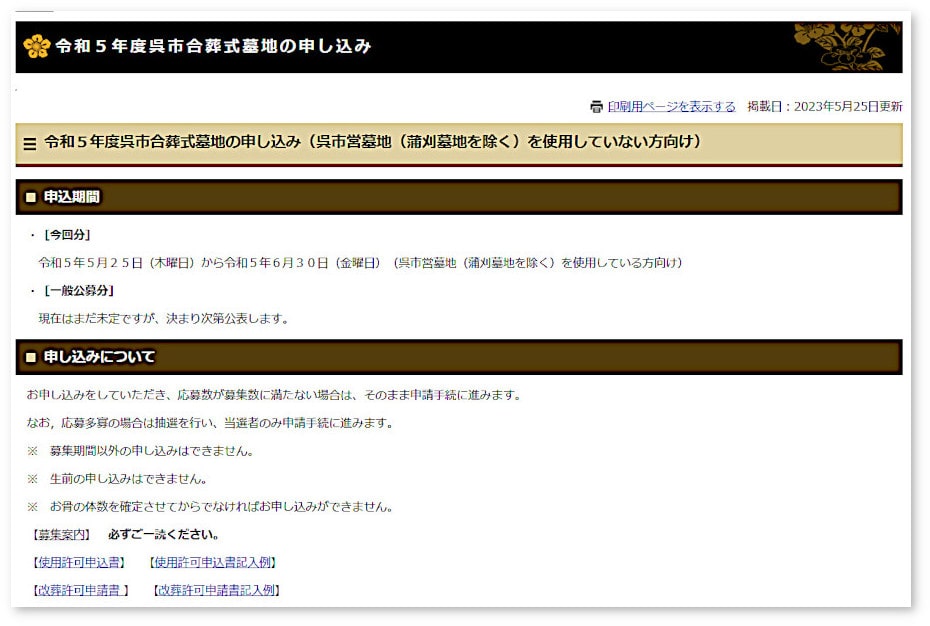930x626 pixels.
Task: Click the three-line icon beside the page heading
Action: [30, 144]
